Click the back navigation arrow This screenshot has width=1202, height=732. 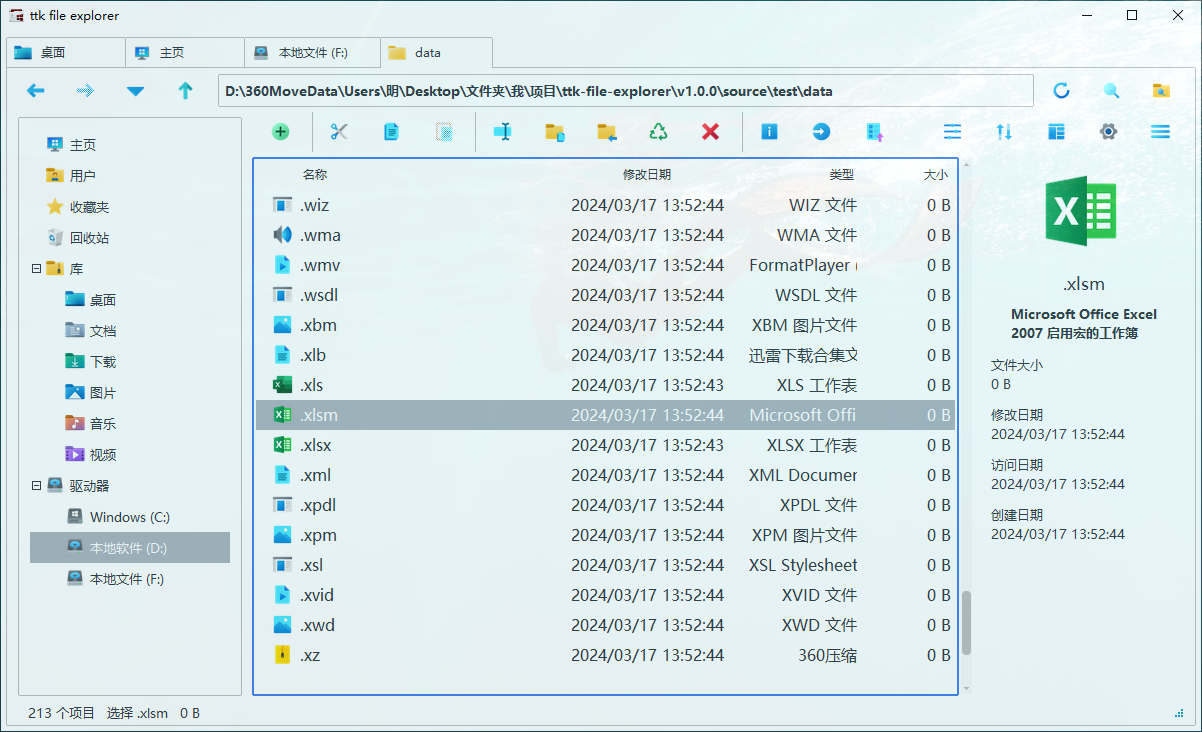[35, 90]
